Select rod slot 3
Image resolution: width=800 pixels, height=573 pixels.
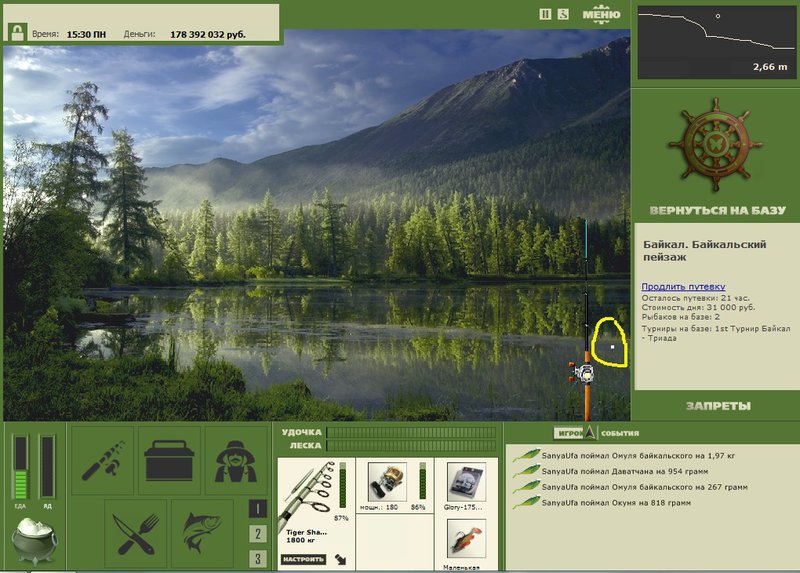(258, 559)
